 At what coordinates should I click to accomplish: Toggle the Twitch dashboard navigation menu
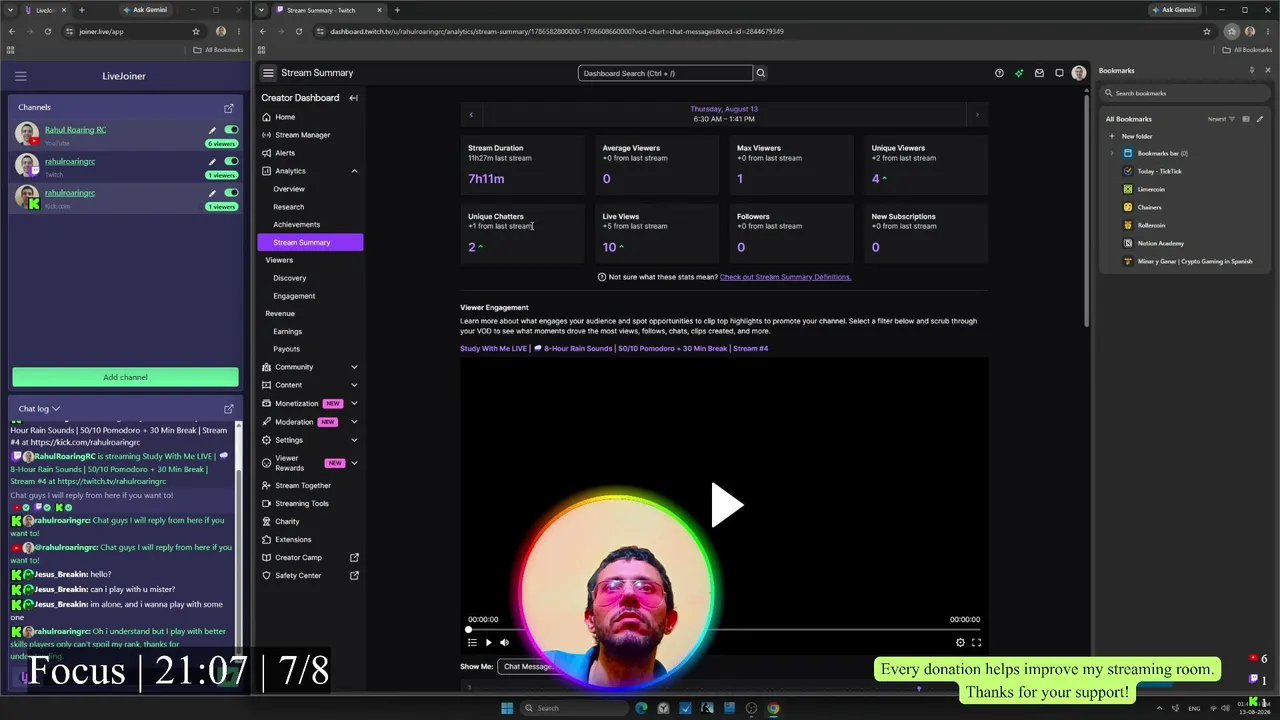click(x=268, y=73)
